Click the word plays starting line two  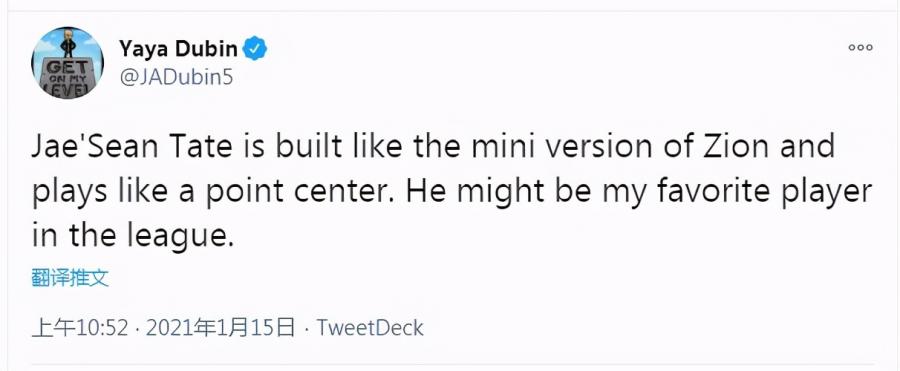(69, 192)
